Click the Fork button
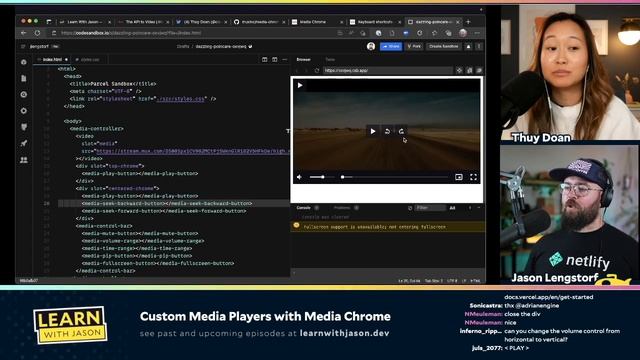 414,47
